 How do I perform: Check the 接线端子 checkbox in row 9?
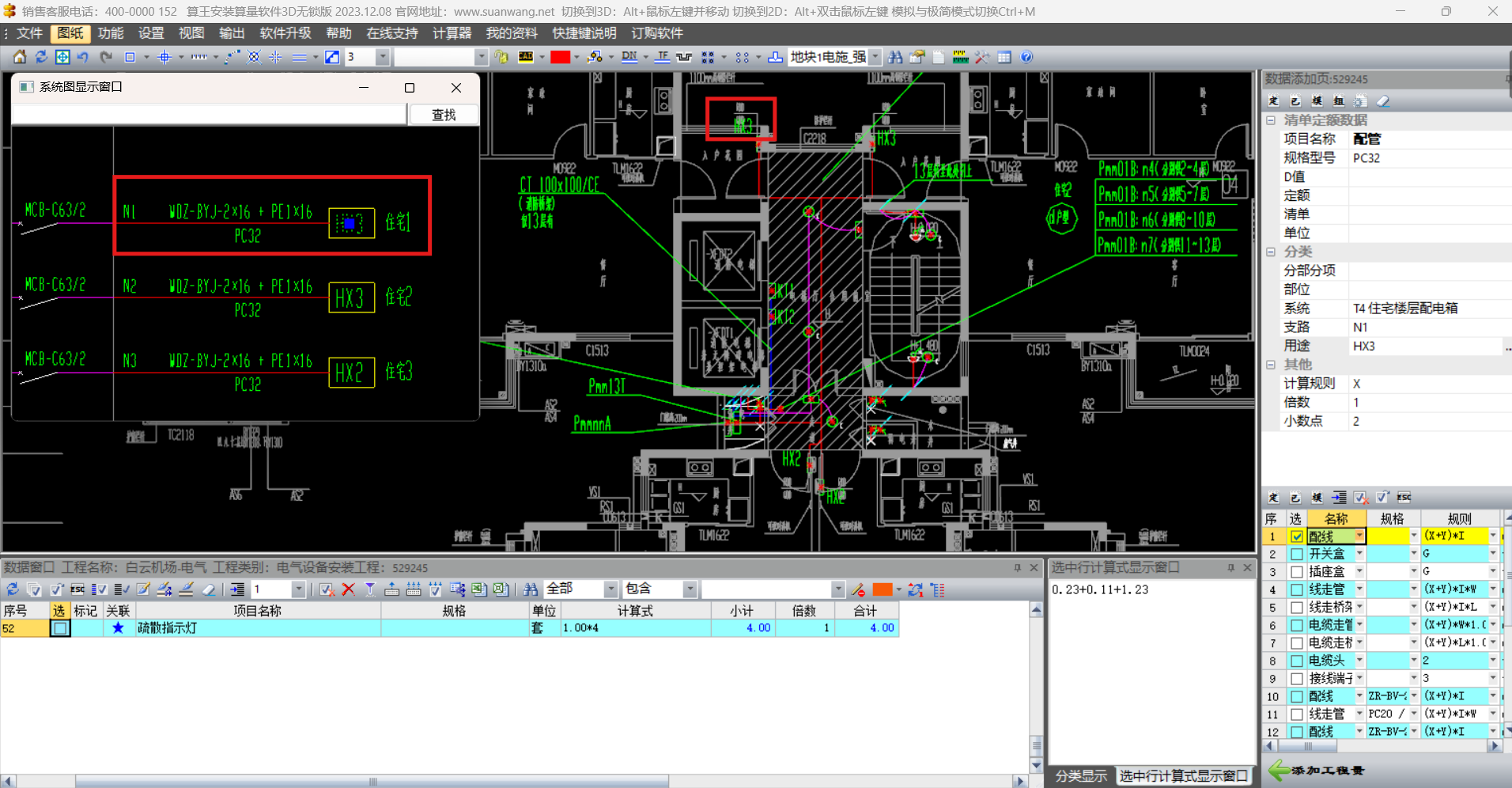tap(1297, 679)
